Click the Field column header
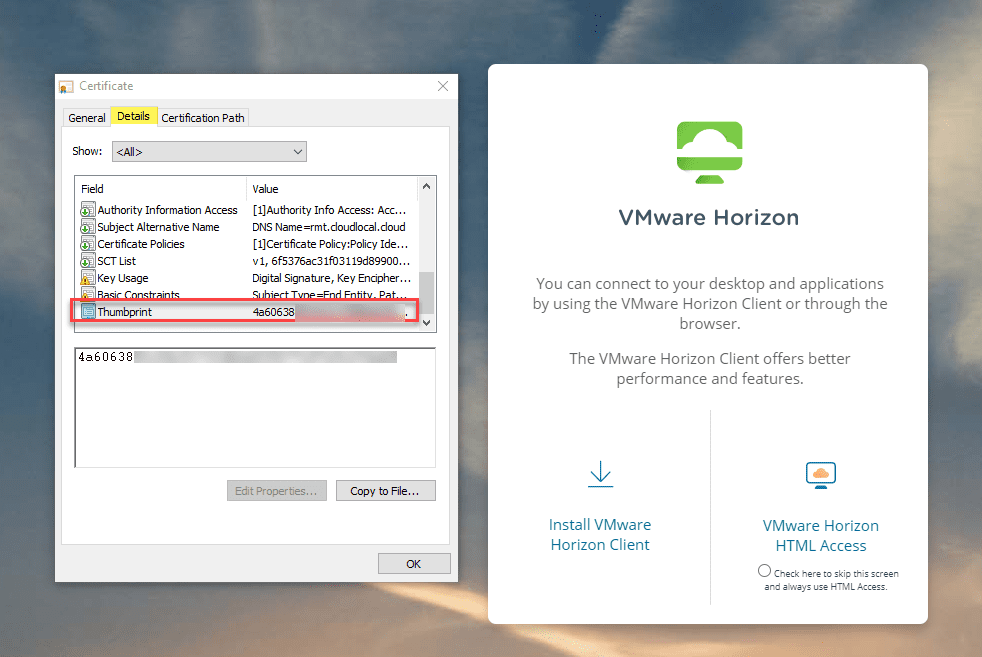982x657 pixels. pos(161,189)
